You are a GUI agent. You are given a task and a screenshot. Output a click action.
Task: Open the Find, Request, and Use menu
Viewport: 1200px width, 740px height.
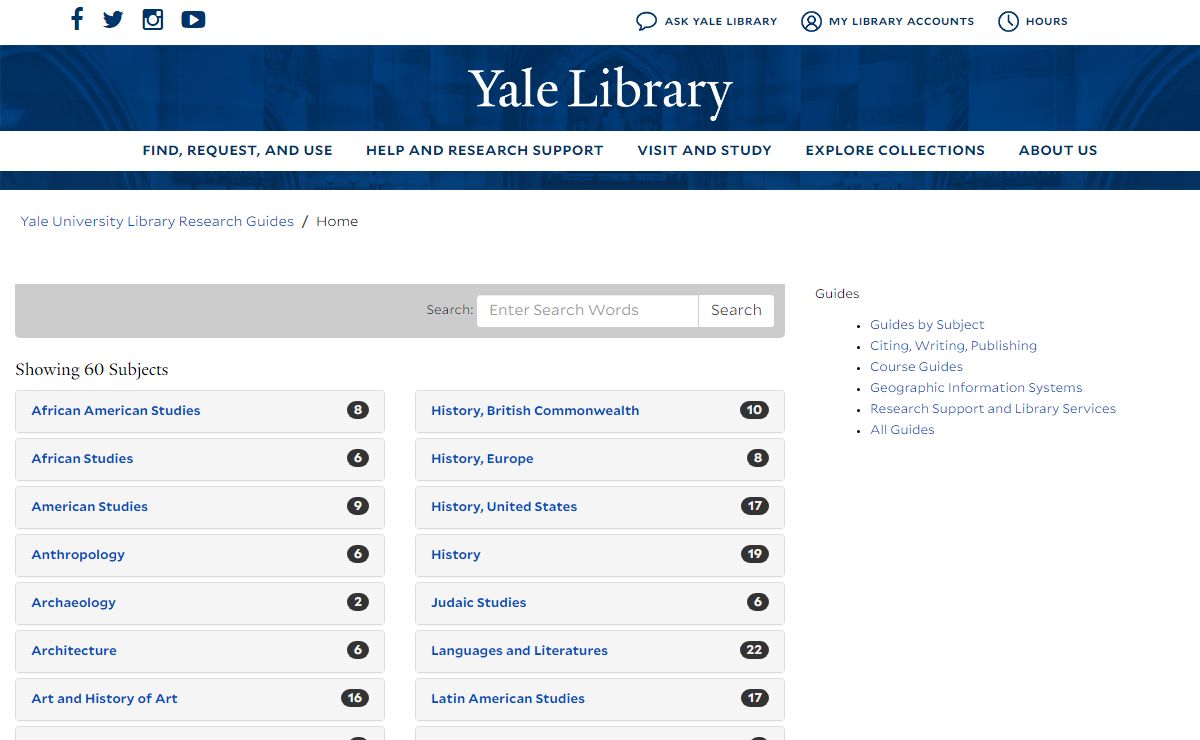click(237, 150)
